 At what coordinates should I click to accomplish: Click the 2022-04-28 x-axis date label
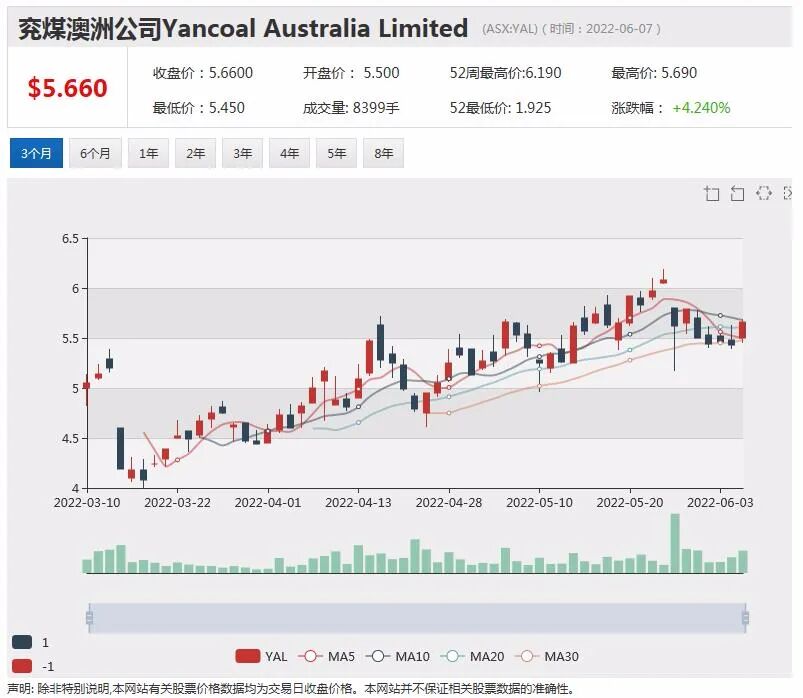tap(449, 502)
